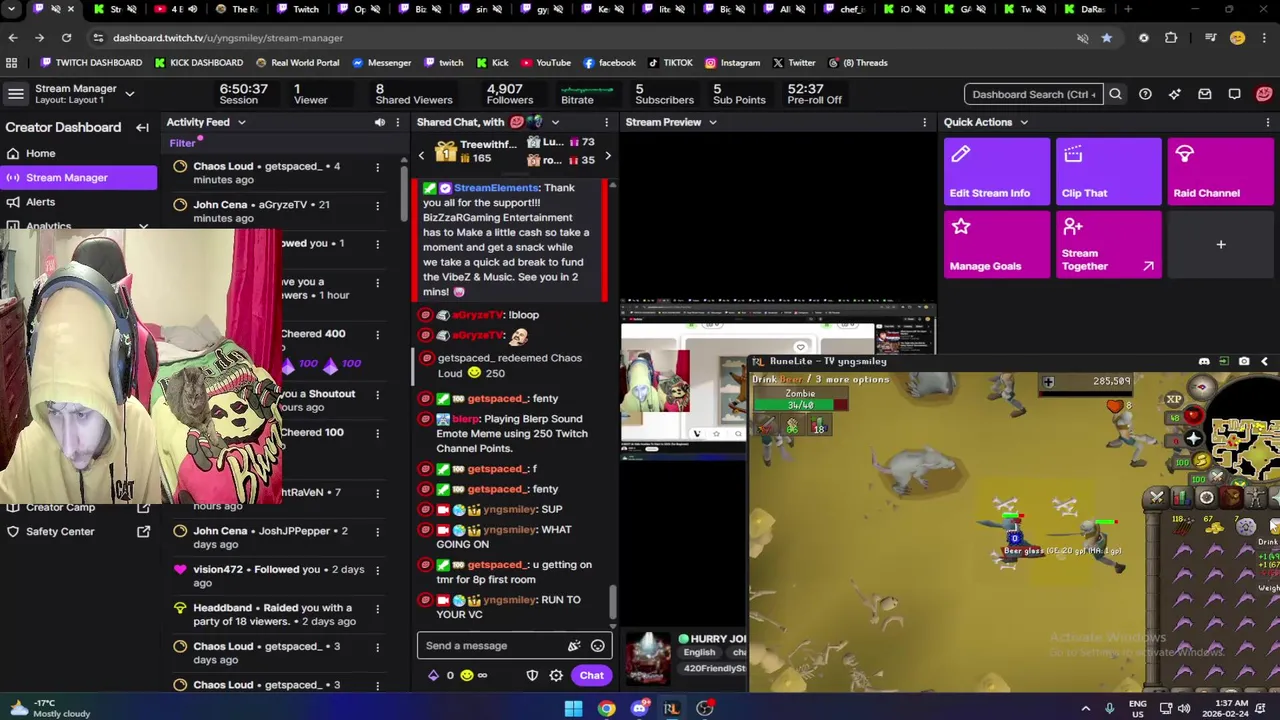Open the chat emote picker
The height and width of the screenshot is (720, 1280).
pyautogui.click(x=597, y=646)
